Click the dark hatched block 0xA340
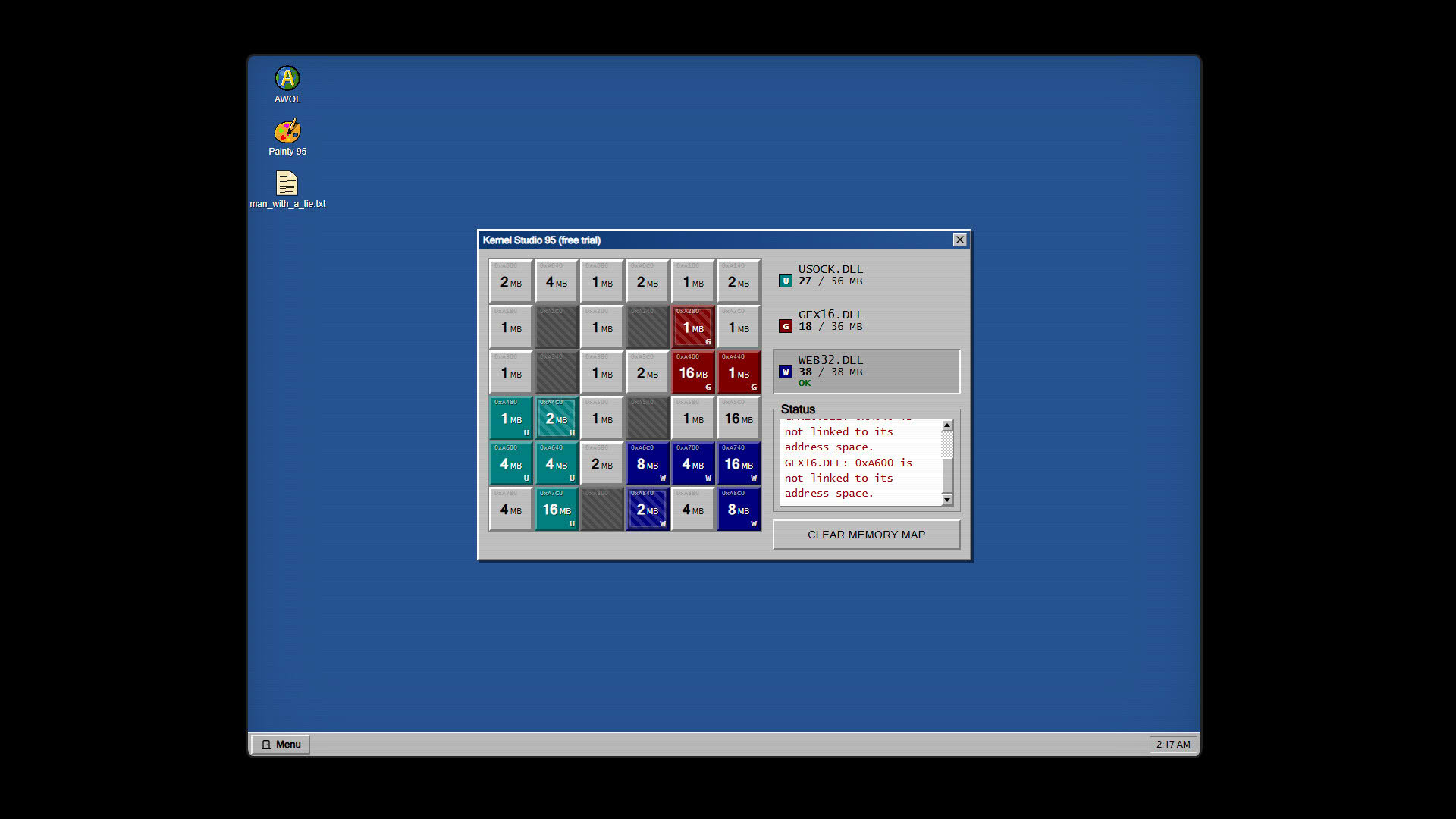1456x819 pixels. pyautogui.click(x=557, y=372)
